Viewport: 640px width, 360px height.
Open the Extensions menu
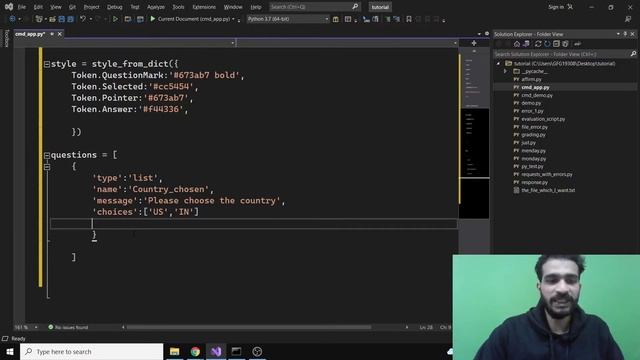coord(204,7)
